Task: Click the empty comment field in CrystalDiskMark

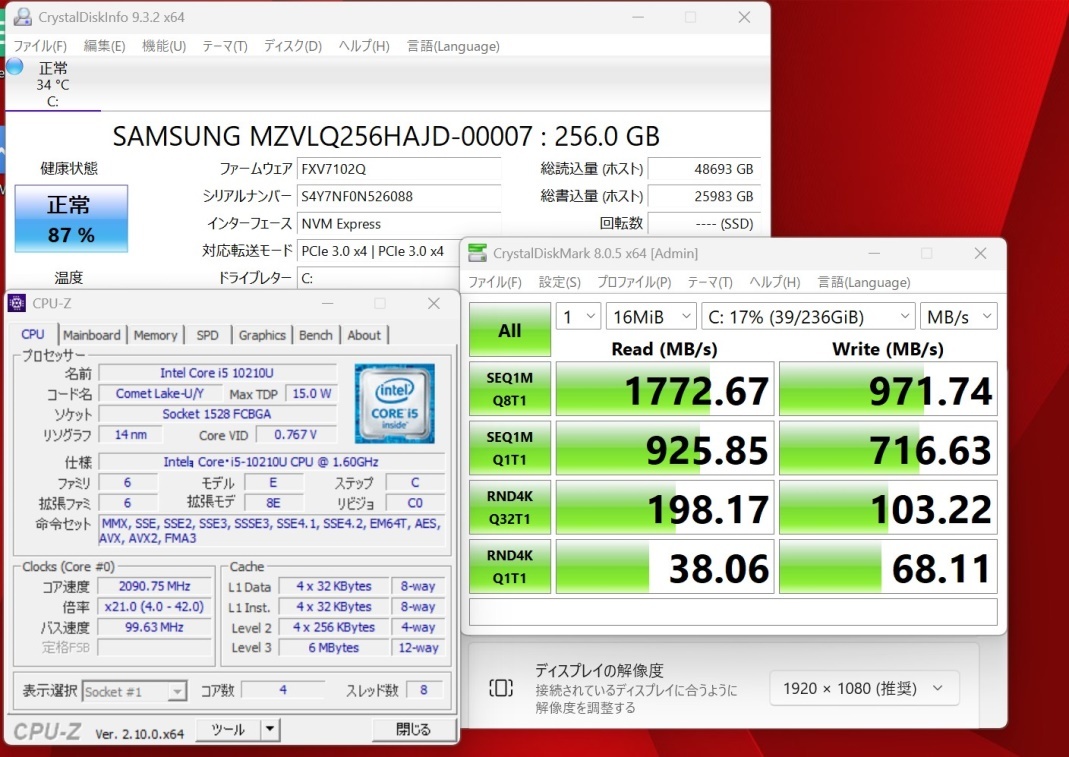Action: click(733, 612)
